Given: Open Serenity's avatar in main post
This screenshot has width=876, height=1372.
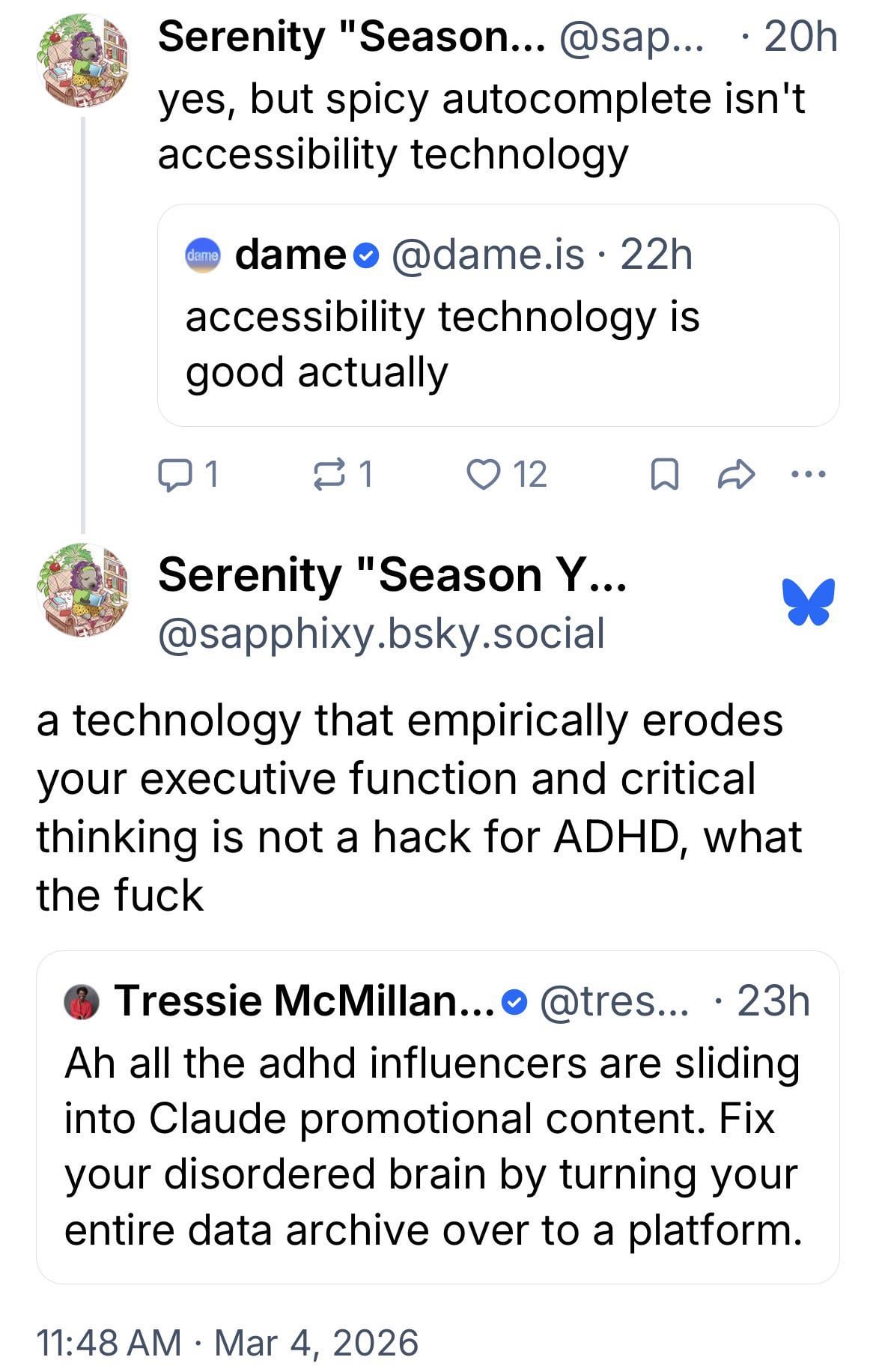Looking at the screenshot, I should (x=82, y=591).
